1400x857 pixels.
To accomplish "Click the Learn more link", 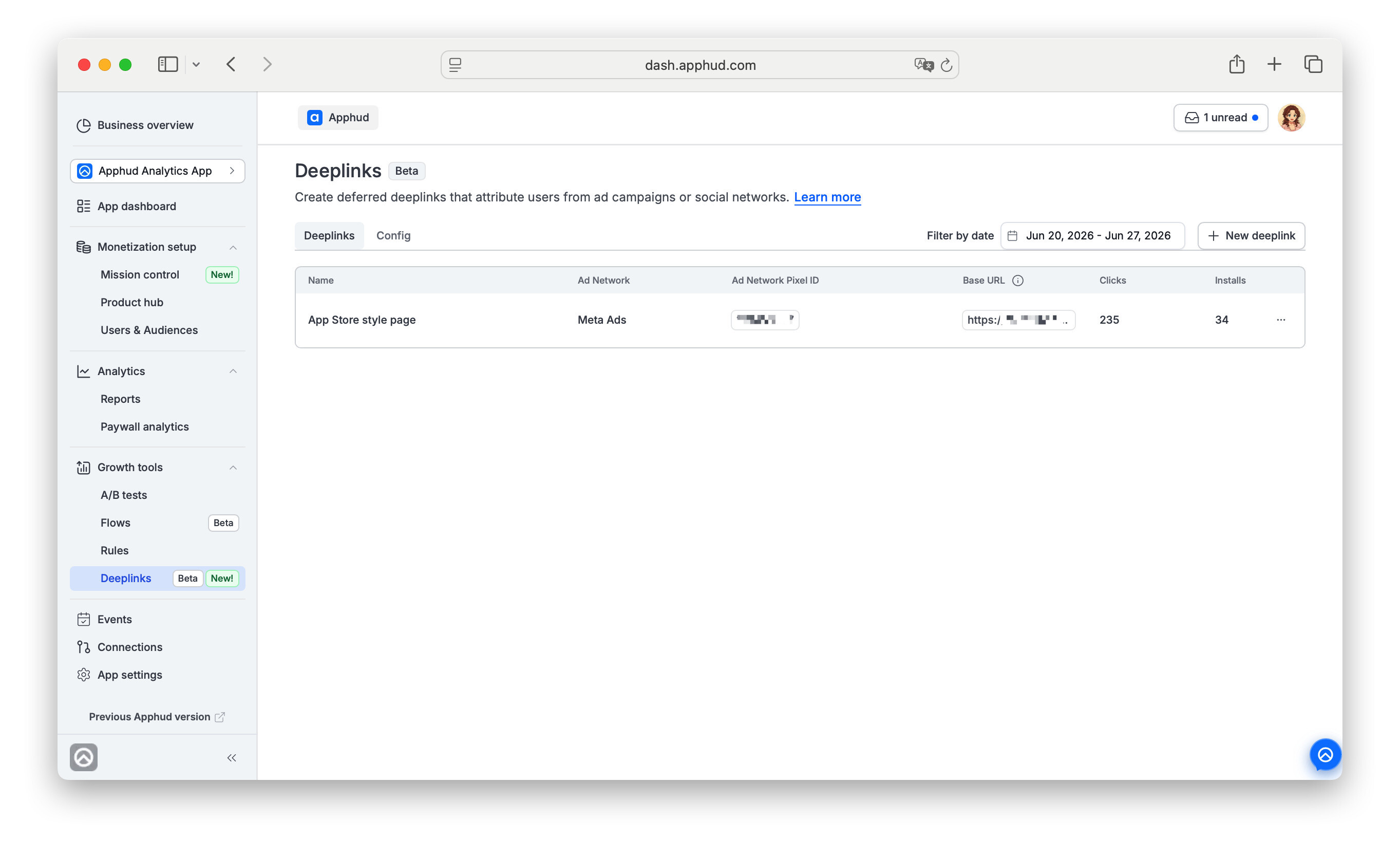I will coord(827,197).
